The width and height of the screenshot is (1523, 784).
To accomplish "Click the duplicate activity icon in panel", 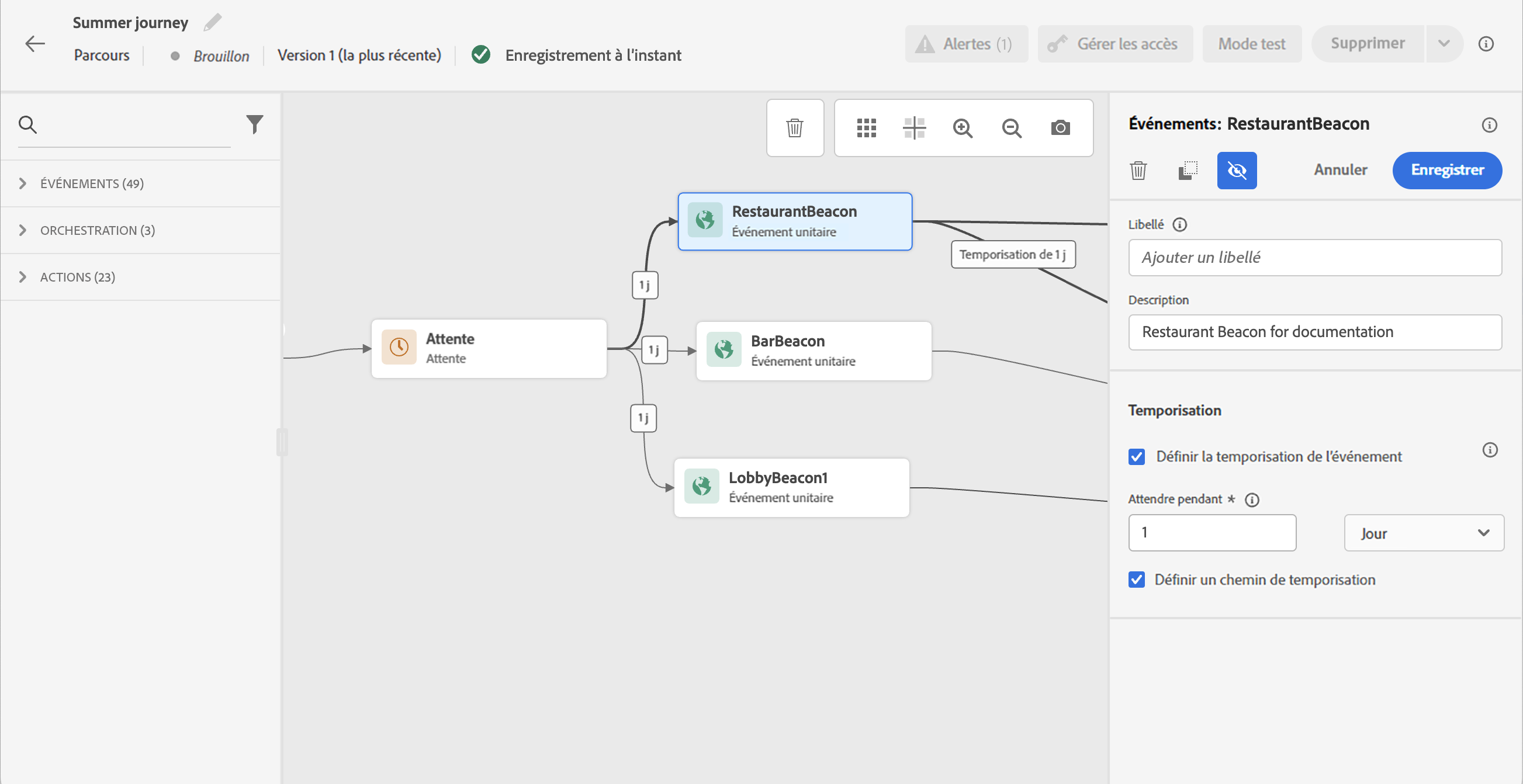I will pyautogui.click(x=1187, y=171).
